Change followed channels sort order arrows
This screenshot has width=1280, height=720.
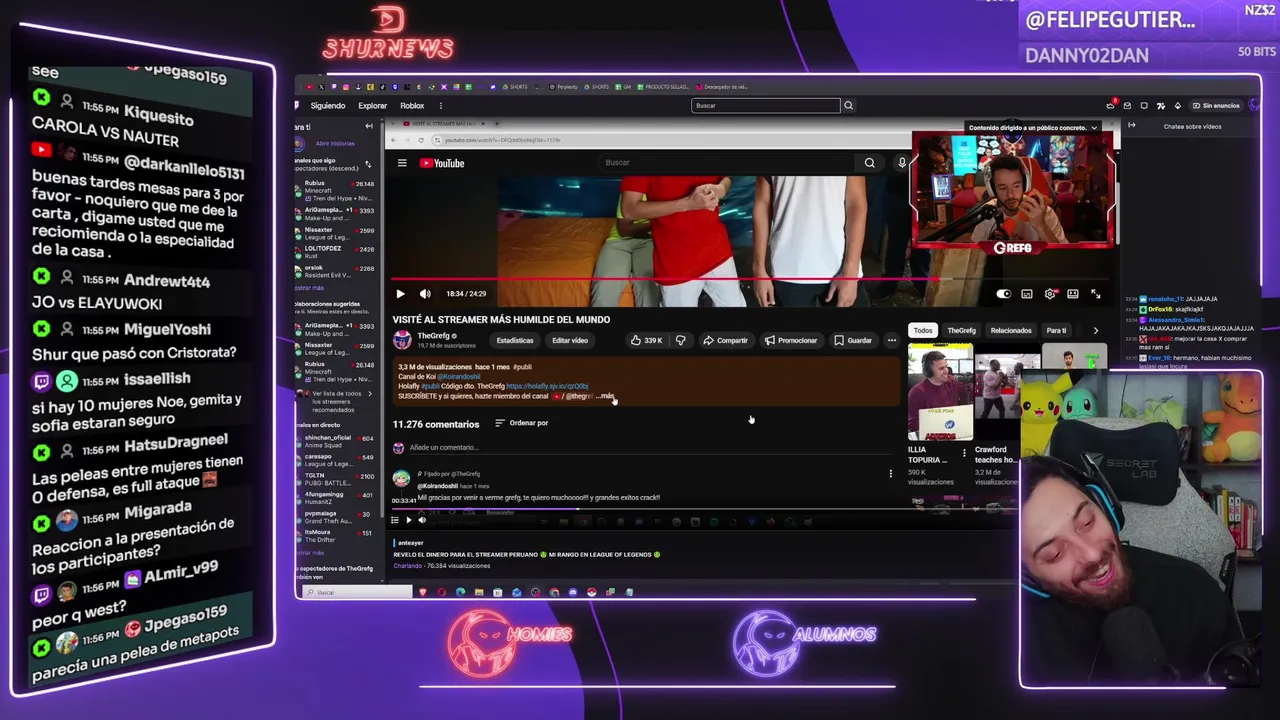(x=368, y=164)
